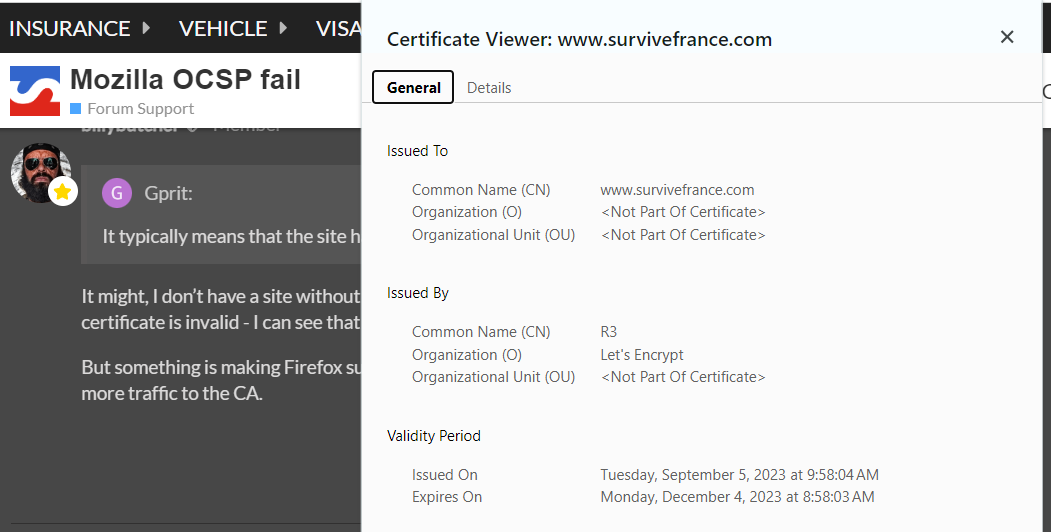This screenshot has height=532, width=1051.
Task: Click the Issued To Organization (O) label
Action: 467,212
